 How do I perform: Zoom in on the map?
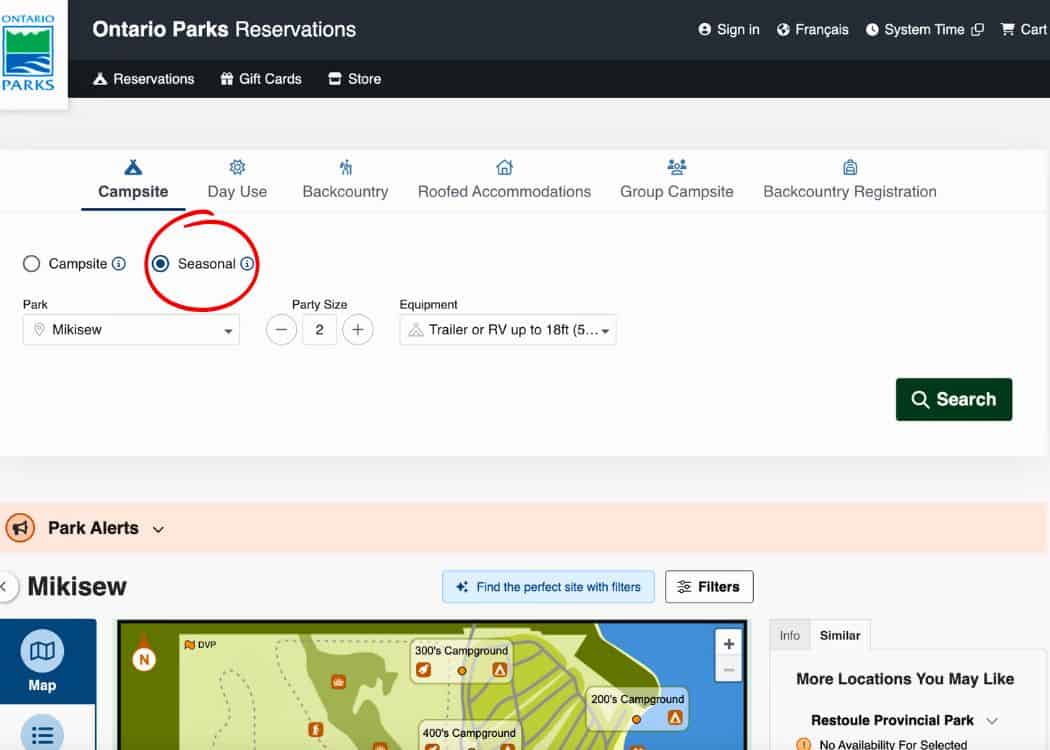(729, 644)
